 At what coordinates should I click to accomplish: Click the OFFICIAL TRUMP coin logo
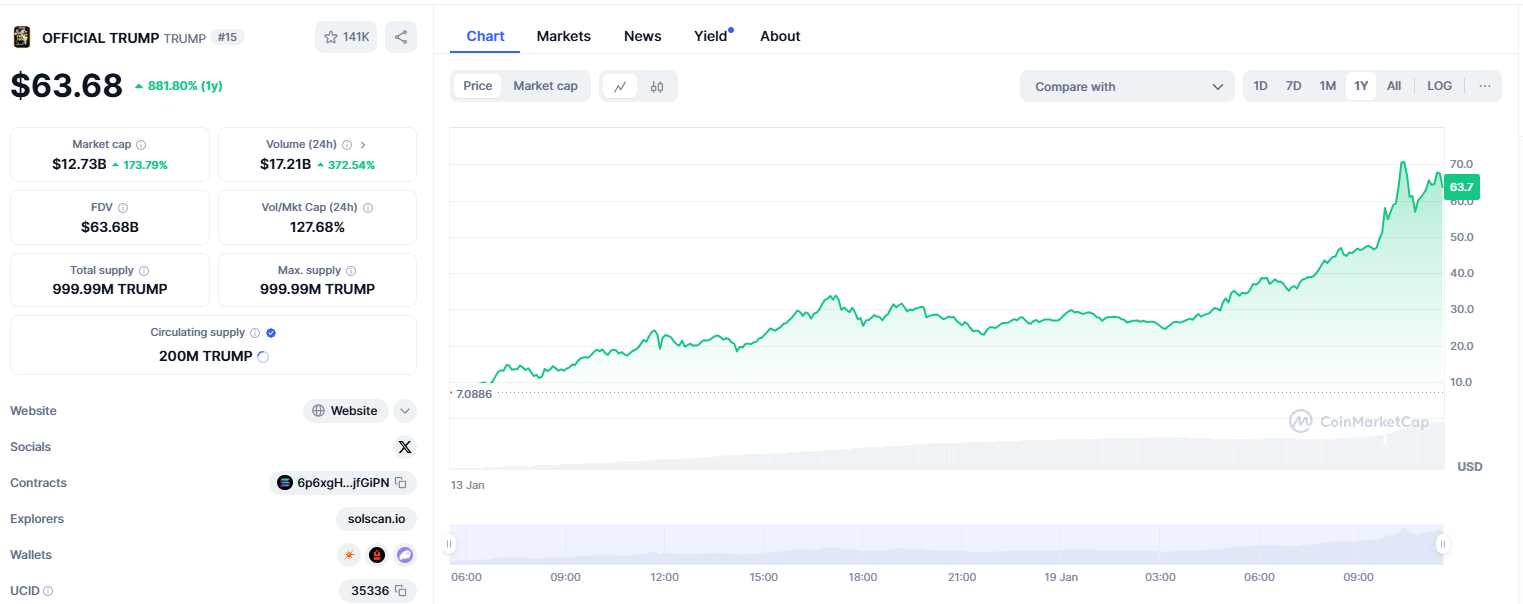21,37
